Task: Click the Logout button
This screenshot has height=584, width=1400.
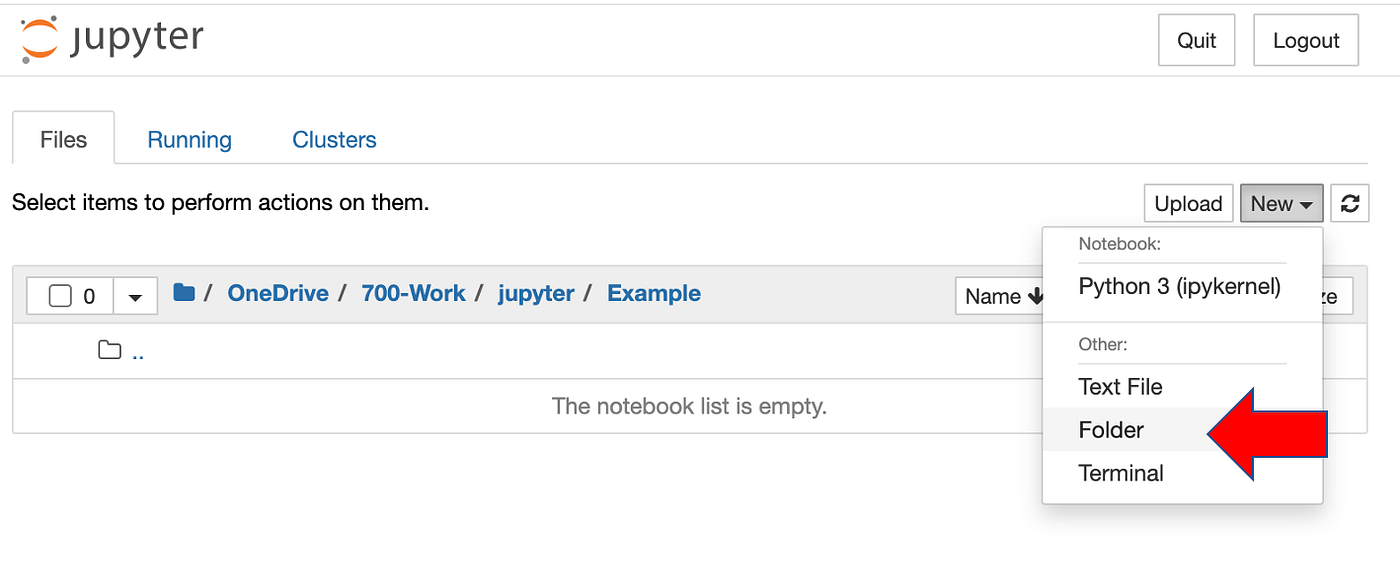Action: (x=1306, y=40)
